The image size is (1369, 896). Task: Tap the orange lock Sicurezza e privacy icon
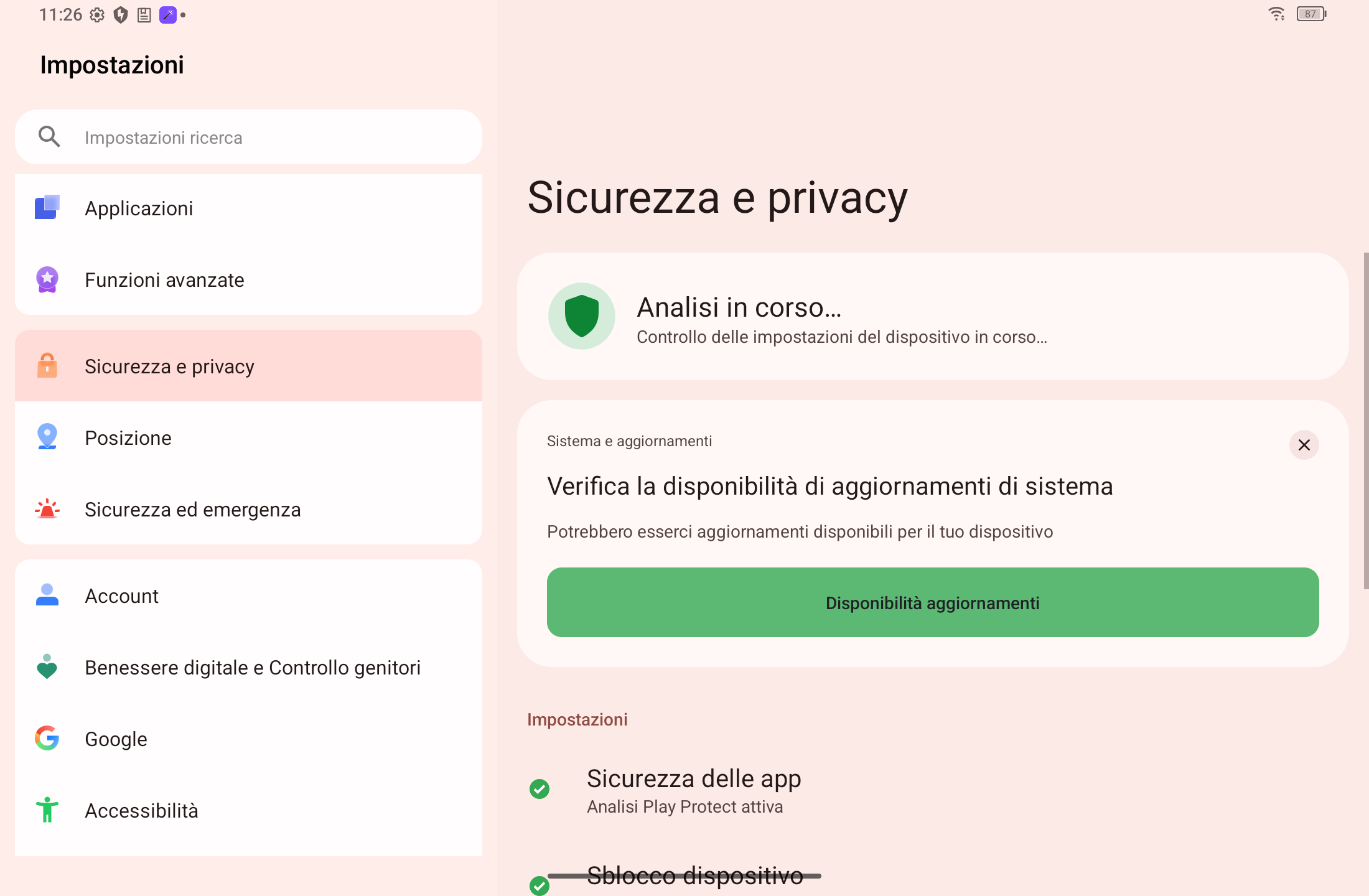(x=47, y=366)
